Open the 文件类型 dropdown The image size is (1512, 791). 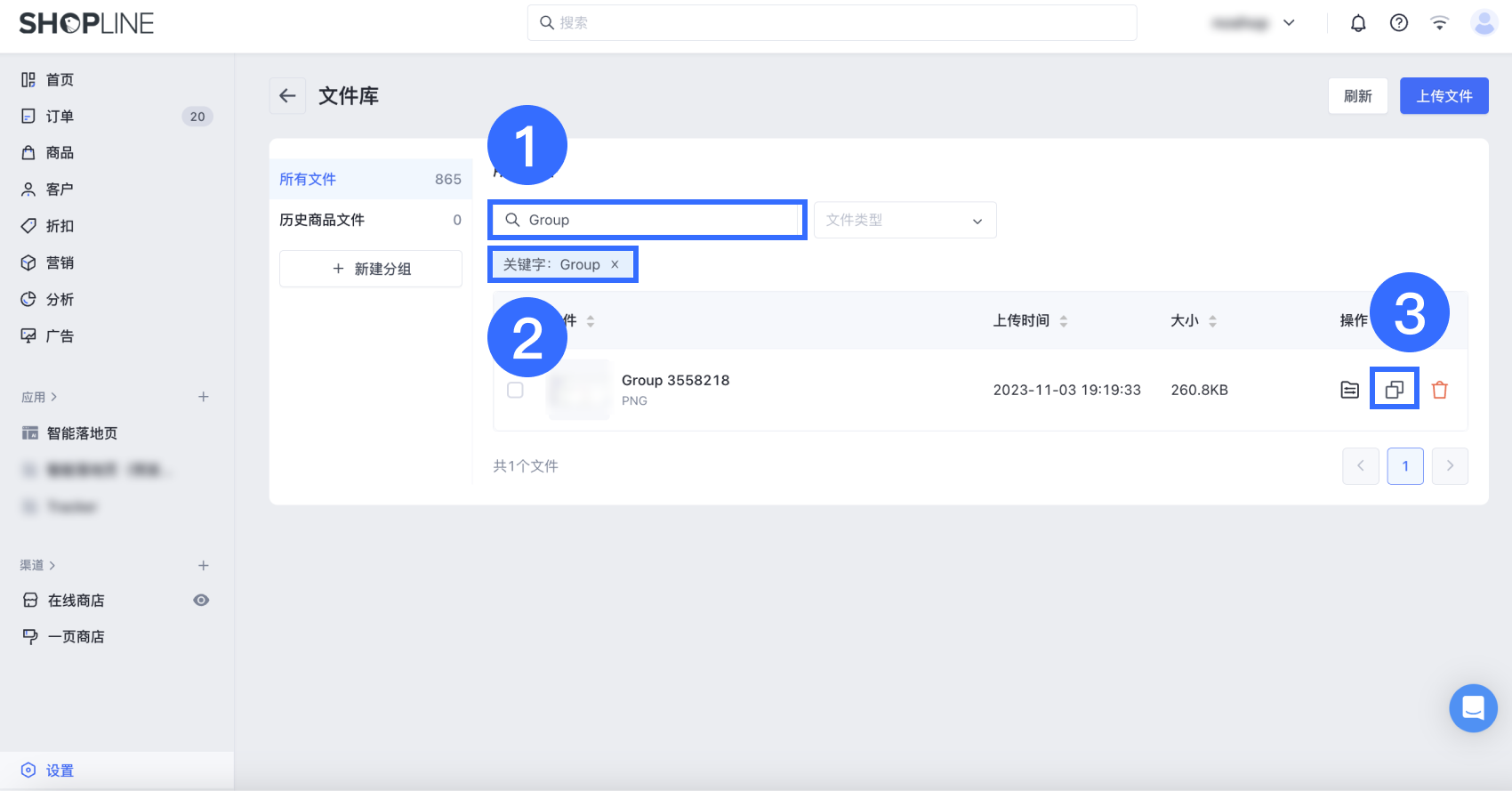click(905, 220)
